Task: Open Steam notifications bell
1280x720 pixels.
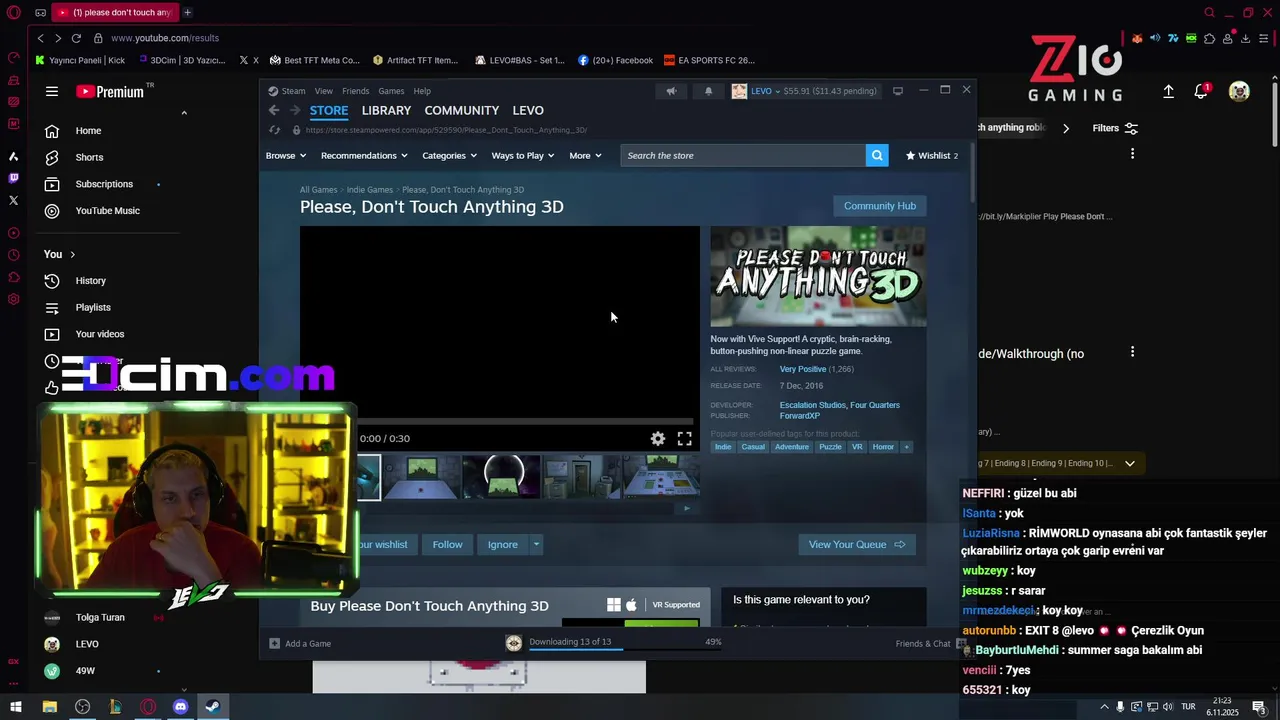Action: coord(708,91)
